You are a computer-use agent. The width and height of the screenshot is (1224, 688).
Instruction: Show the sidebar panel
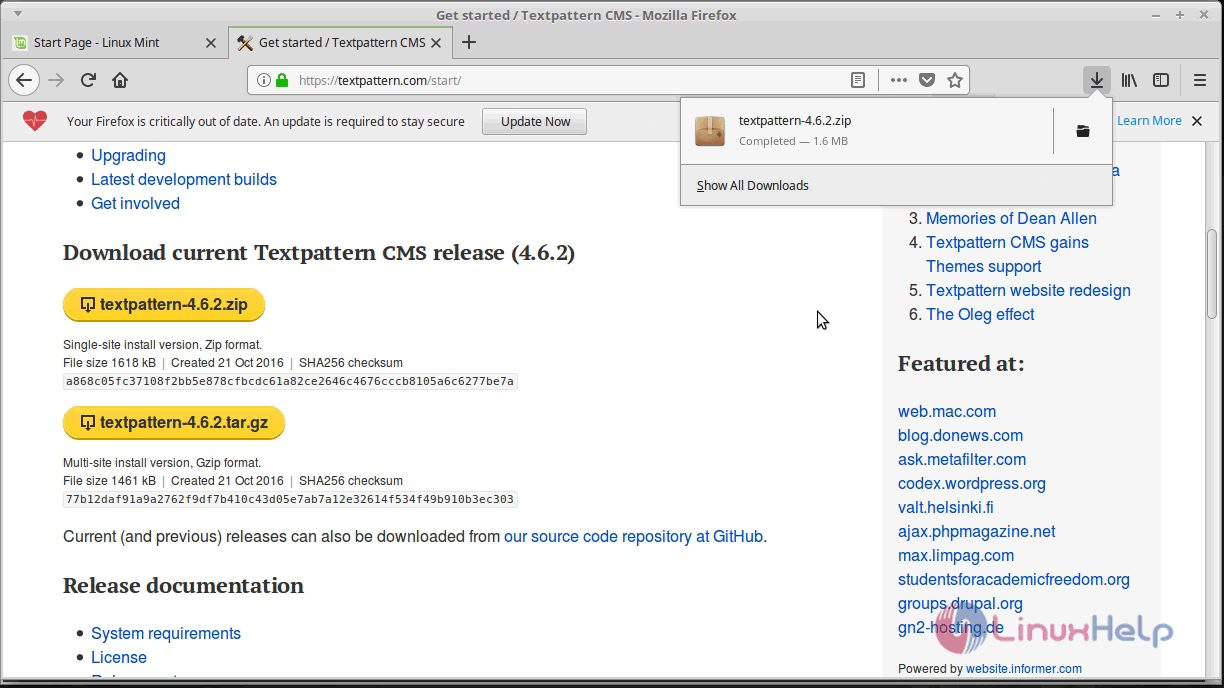tap(1161, 80)
